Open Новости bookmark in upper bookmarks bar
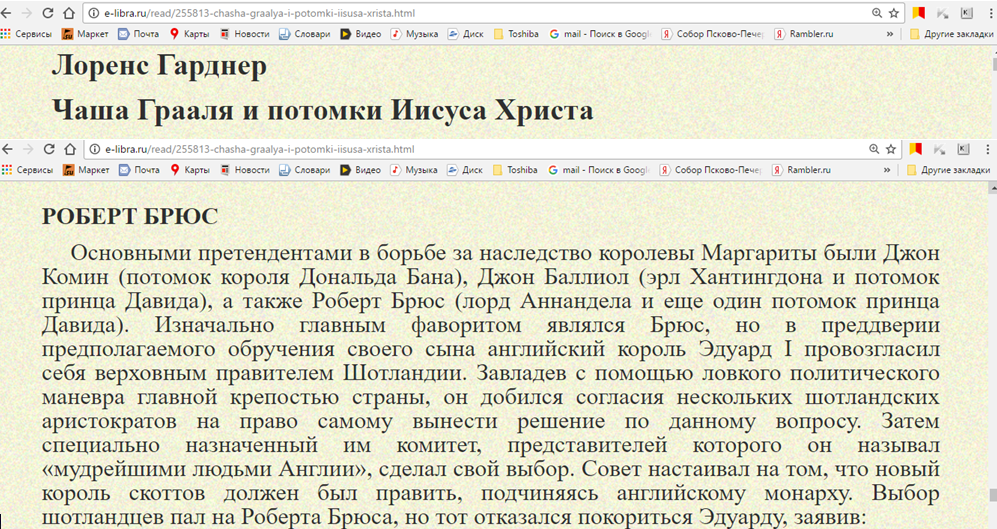 [245, 34]
